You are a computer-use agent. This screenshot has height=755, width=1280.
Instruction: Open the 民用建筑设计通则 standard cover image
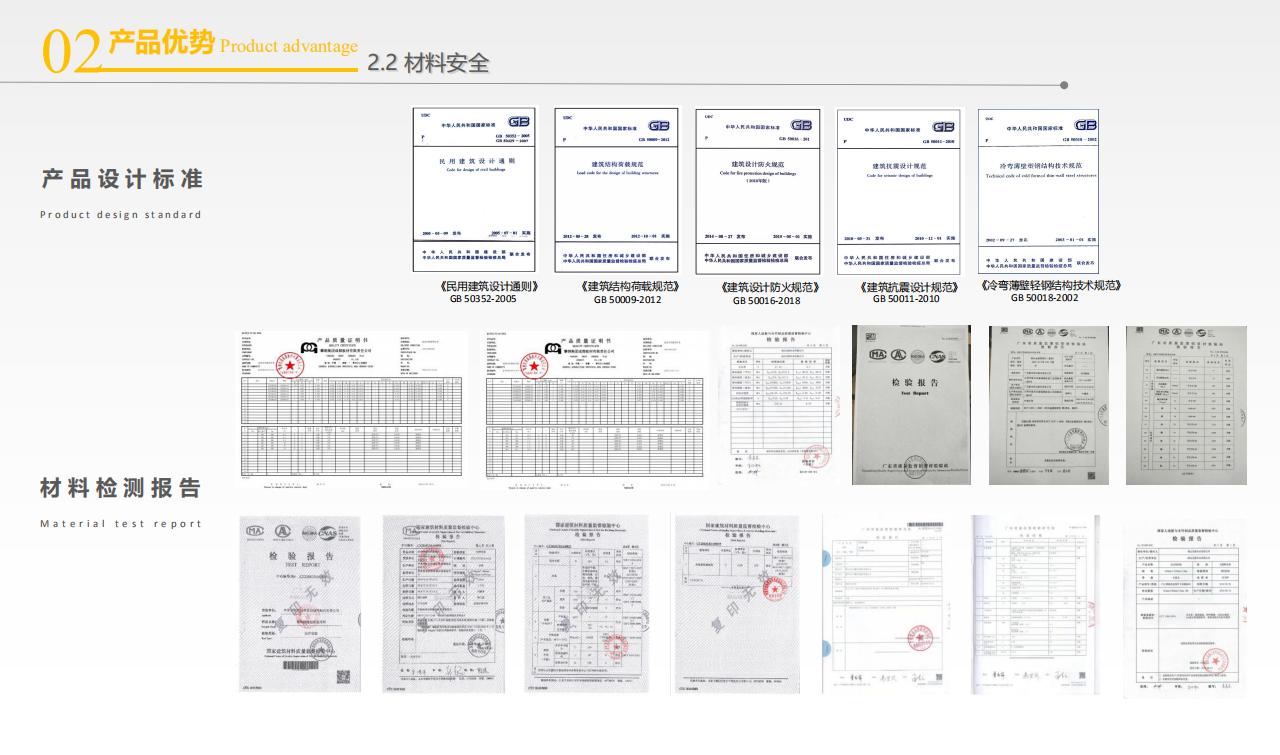[474, 190]
